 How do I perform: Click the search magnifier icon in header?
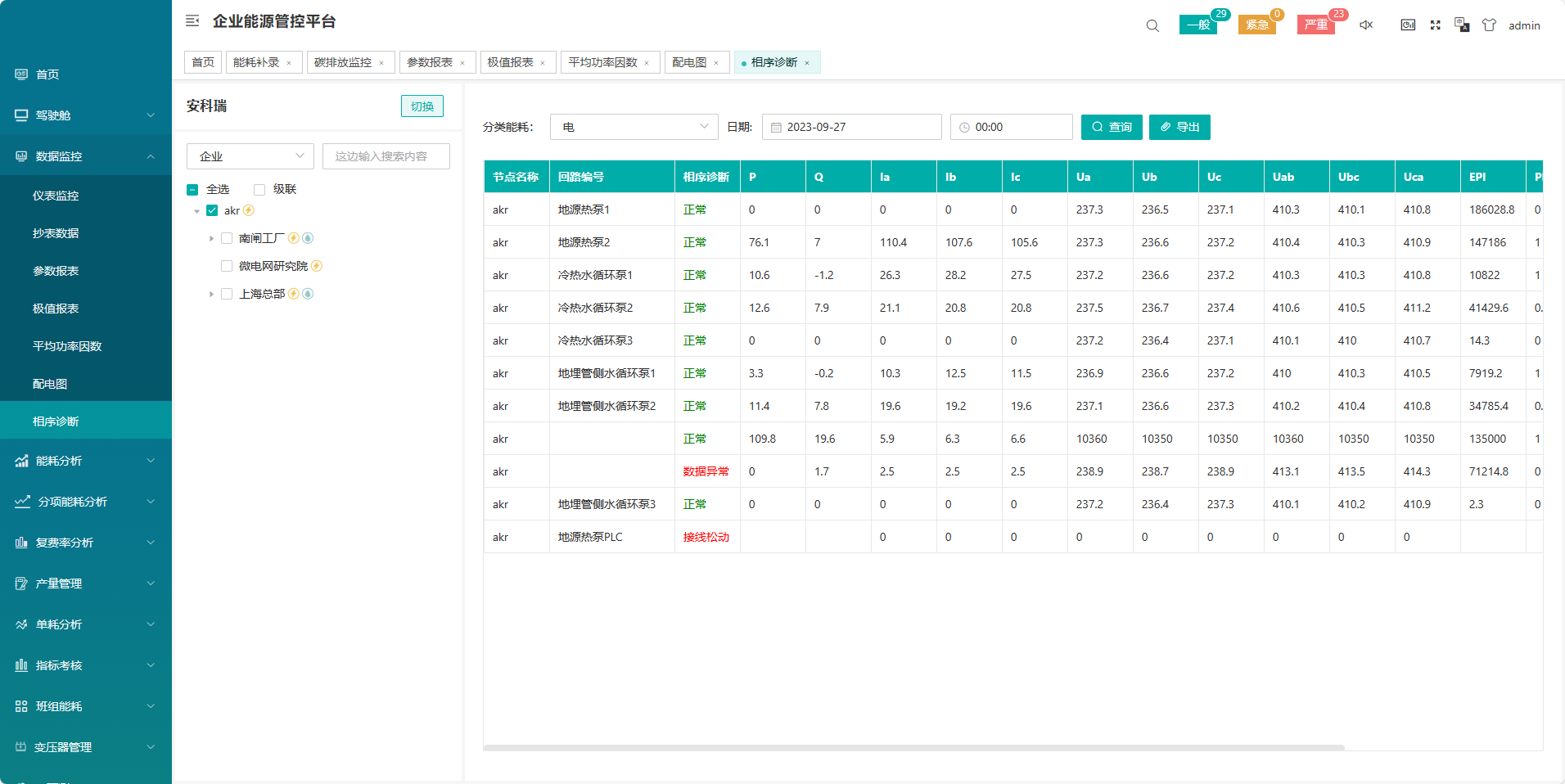pos(1152,25)
